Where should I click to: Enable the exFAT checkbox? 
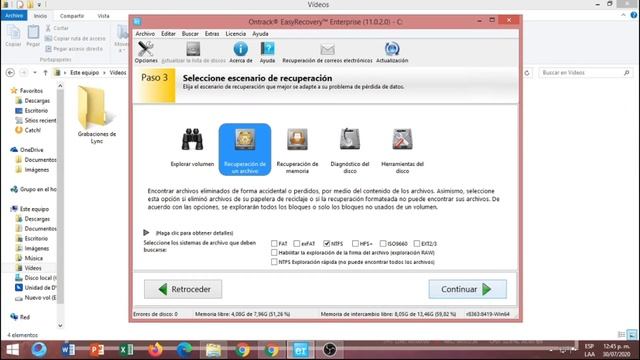click(297, 243)
